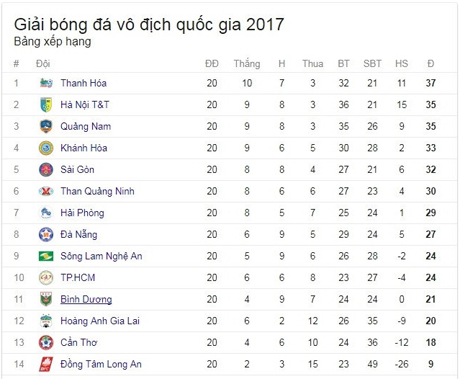
Task: Click the Khánh Hòa round badge icon
Action: (46, 148)
